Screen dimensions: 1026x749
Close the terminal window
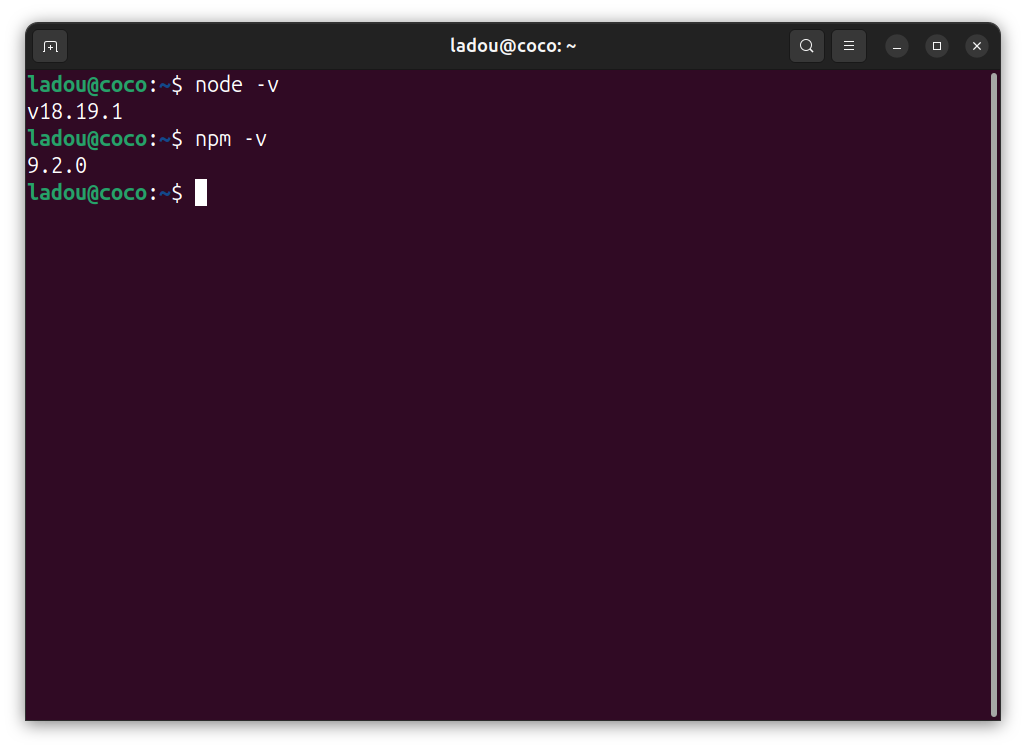976,46
